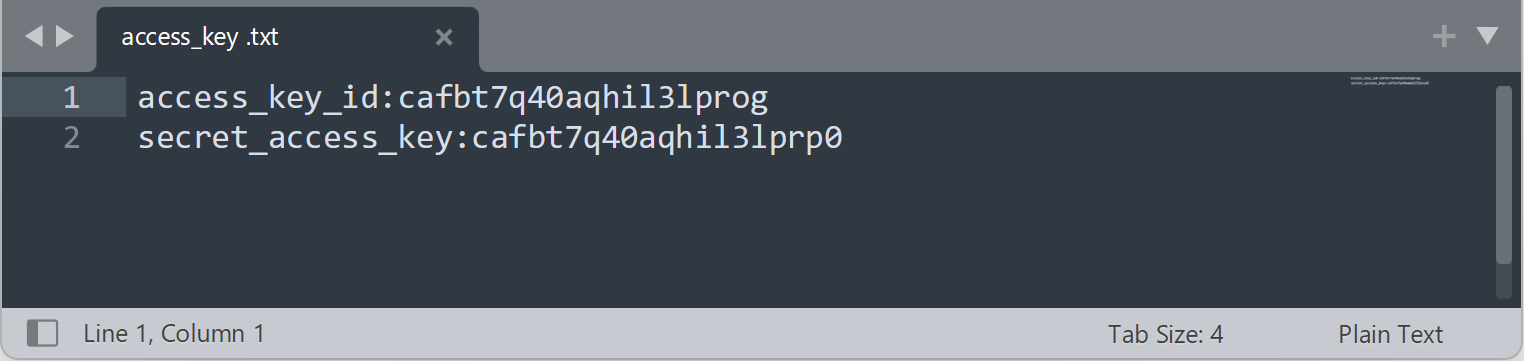The width and height of the screenshot is (1524, 361).
Task: Go to previous tab with left arrow
Action: coord(34,37)
